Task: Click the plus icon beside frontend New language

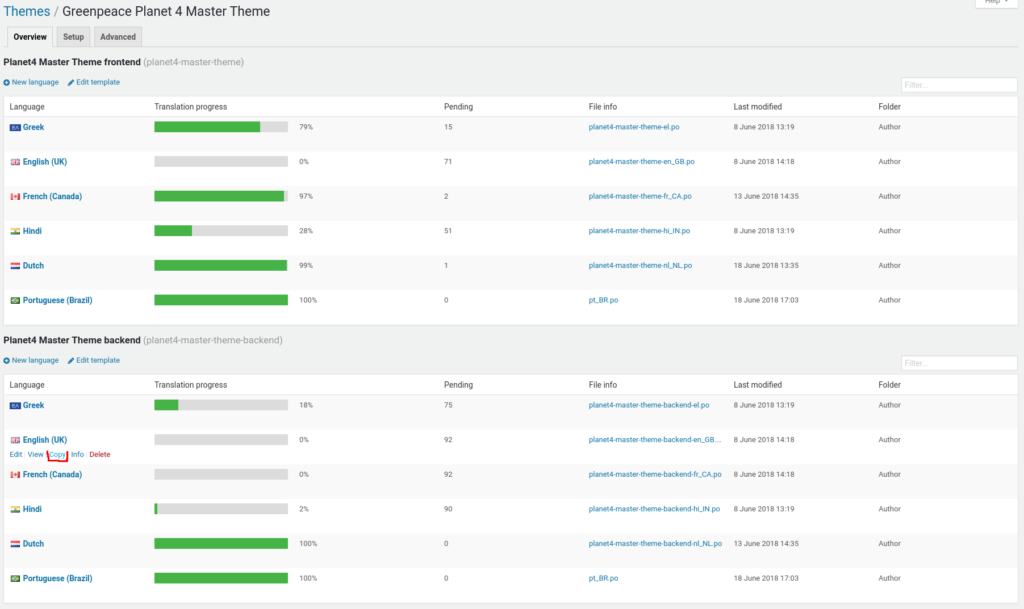Action: (7, 83)
